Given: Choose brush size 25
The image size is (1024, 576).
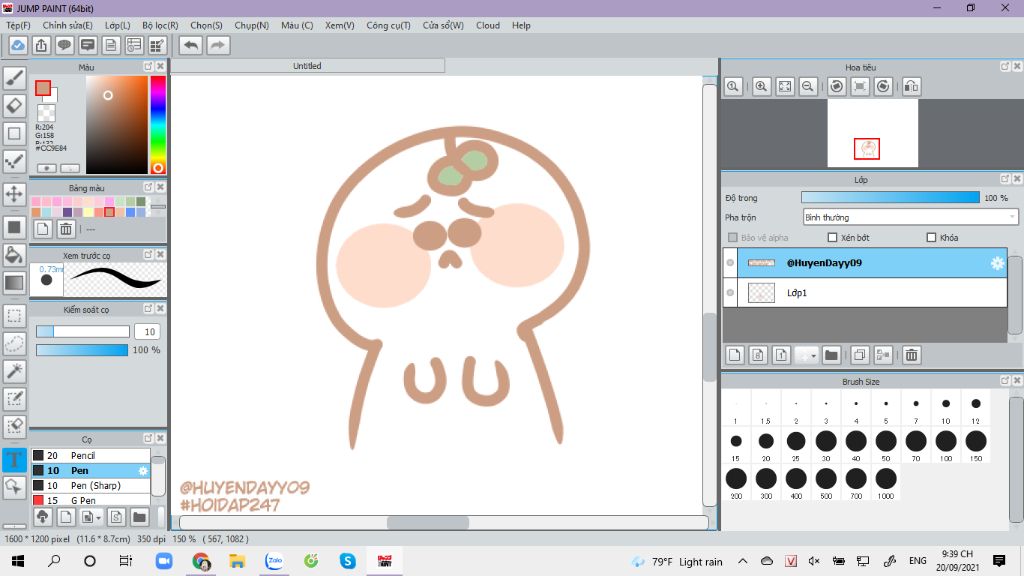Looking at the screenshot, I should click(x=796, y=445).
